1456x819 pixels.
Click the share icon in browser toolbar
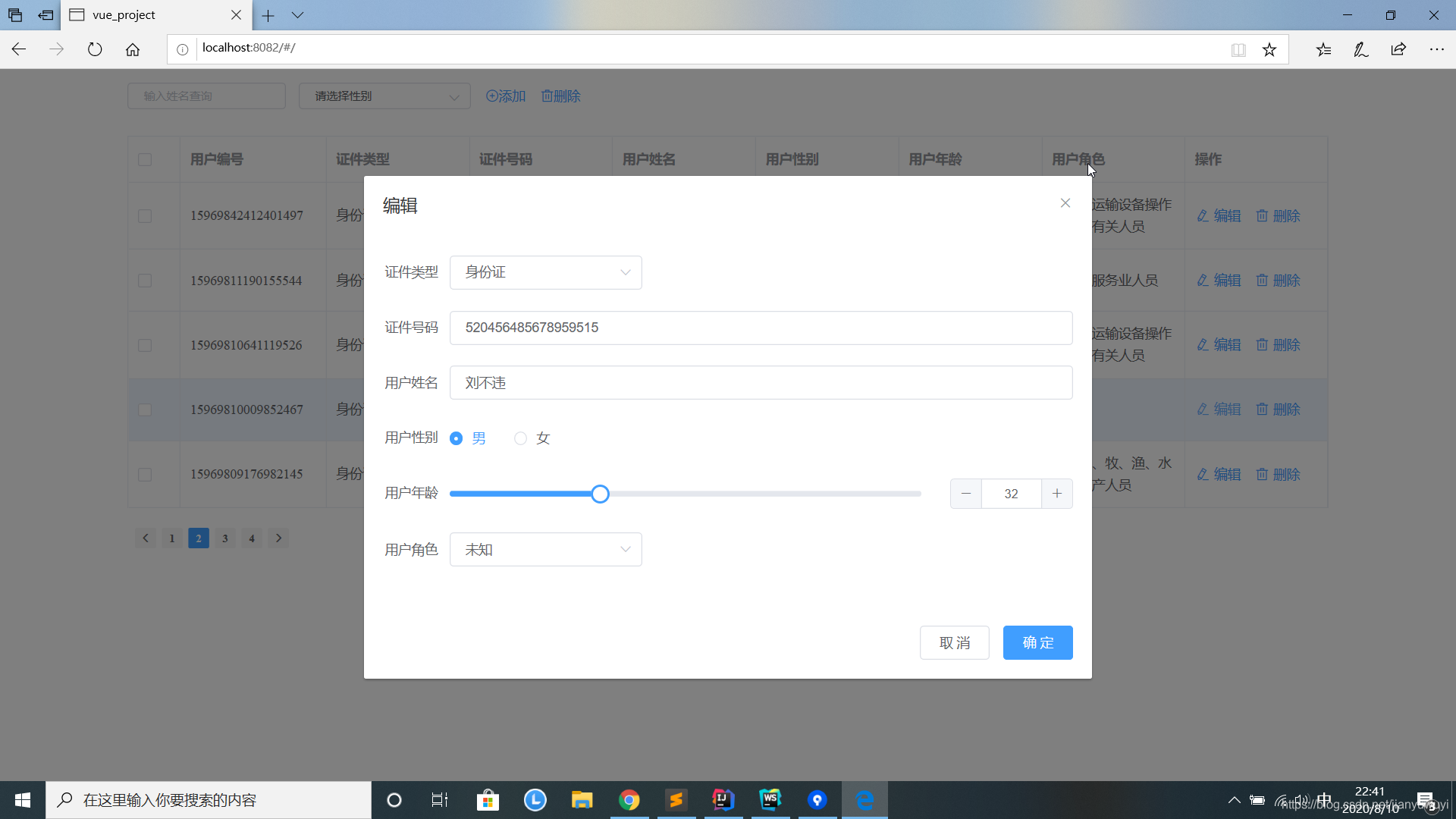click(1398, 49)
